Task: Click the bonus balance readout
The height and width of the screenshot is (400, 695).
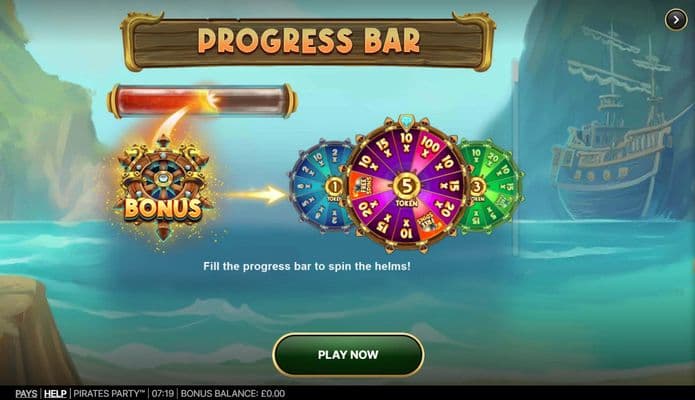Action: click(233, 393)
